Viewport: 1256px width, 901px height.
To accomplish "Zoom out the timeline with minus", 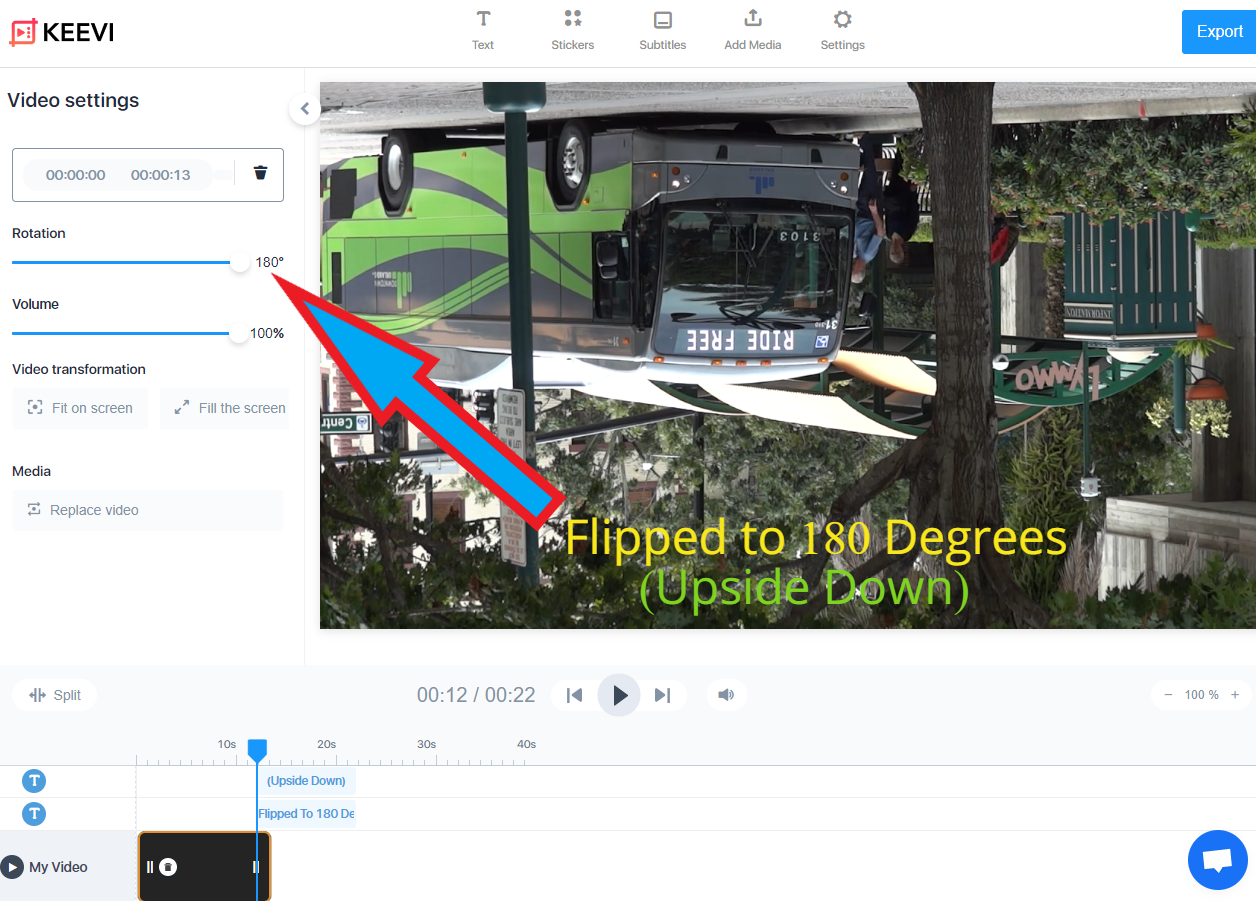I will pyautogui.click(x=1168, y=695).
